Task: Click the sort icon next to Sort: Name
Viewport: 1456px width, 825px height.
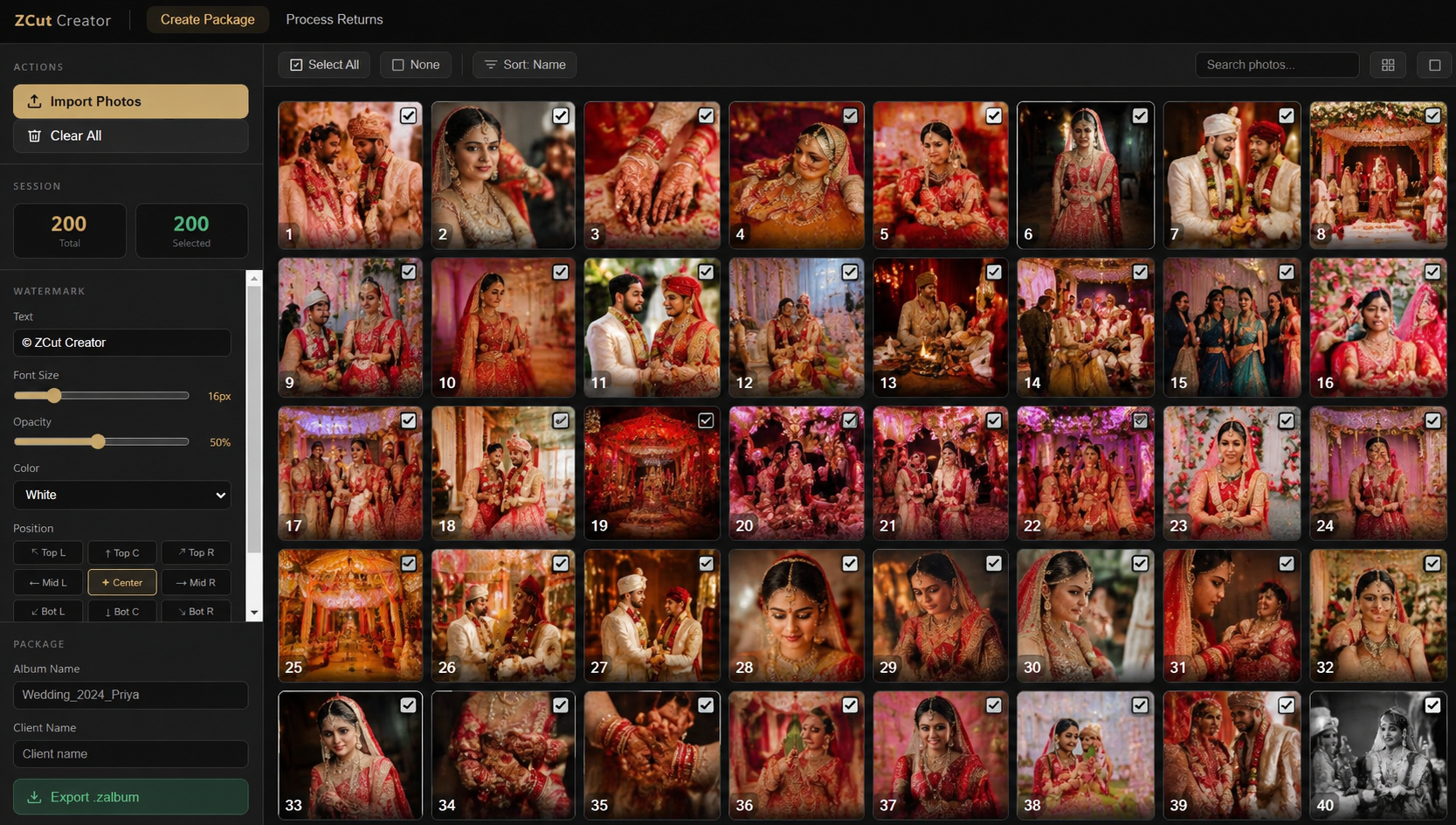Action: 491,65
